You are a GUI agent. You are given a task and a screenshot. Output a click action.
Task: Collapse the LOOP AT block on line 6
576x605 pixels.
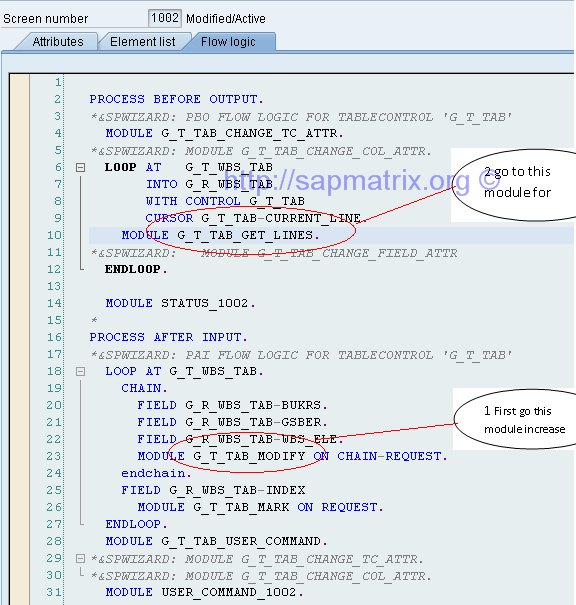point(80,167)
